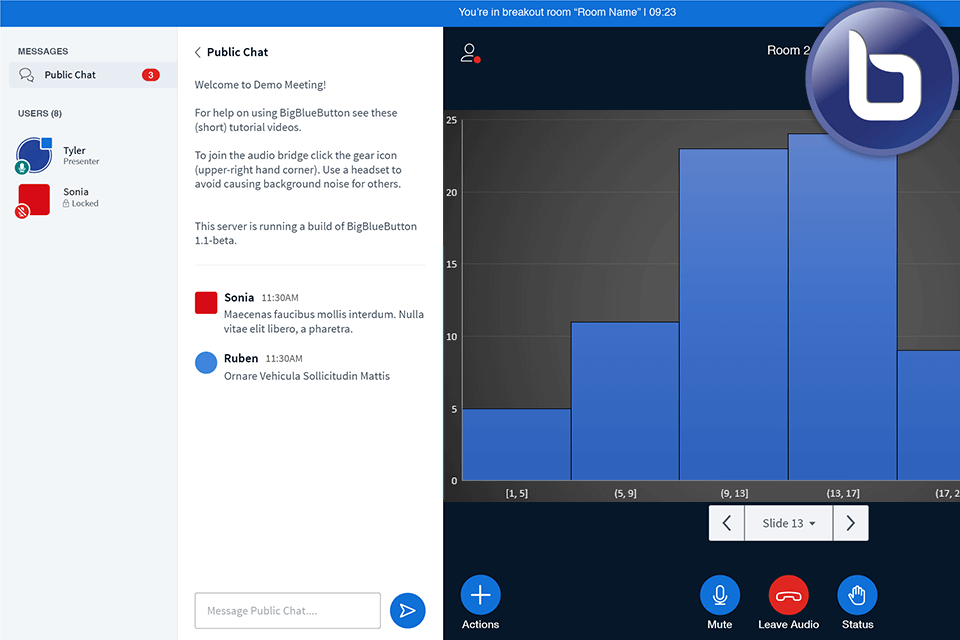Viewport: 960px width, 640px height.
Task: Open the Actions plus button
Action: [x=480, y=594]
